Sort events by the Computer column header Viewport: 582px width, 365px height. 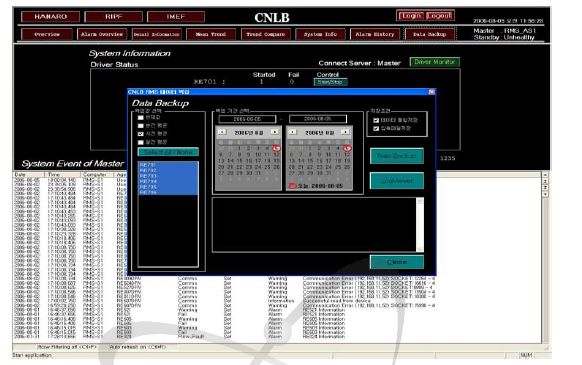97,174
